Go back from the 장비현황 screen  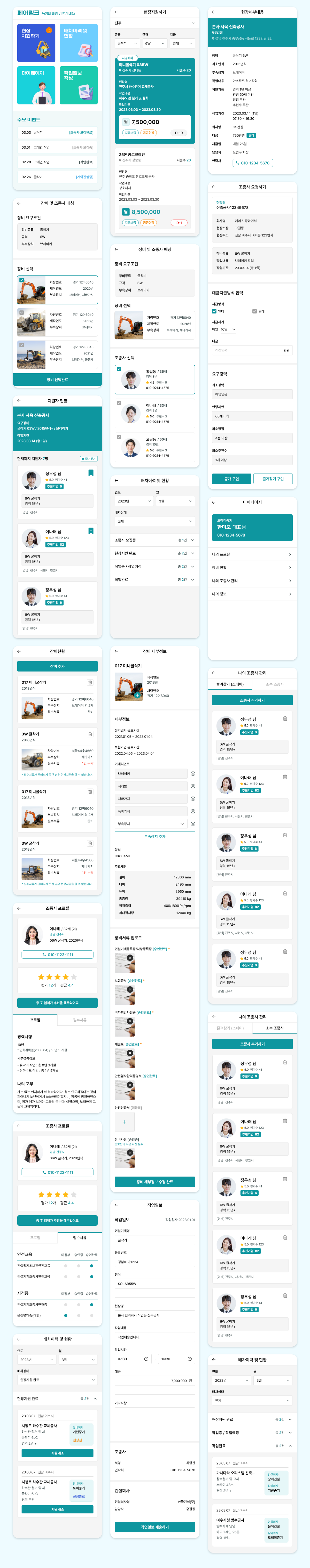coord(19,651)
